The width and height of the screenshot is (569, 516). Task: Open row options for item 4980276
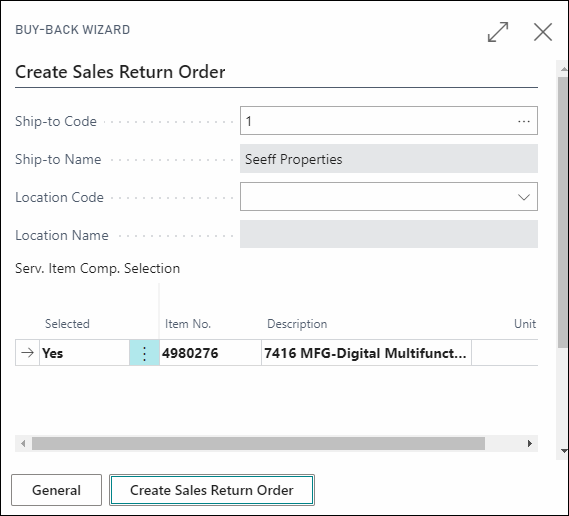click(144, 353)
